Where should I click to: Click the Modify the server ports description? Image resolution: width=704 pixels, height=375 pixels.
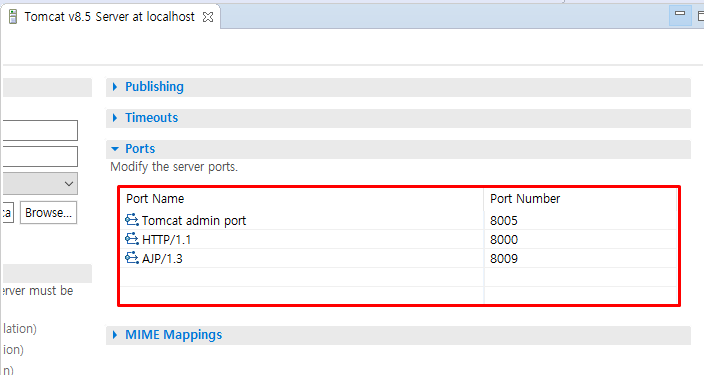pyautogui.click(x=174, y=167)
